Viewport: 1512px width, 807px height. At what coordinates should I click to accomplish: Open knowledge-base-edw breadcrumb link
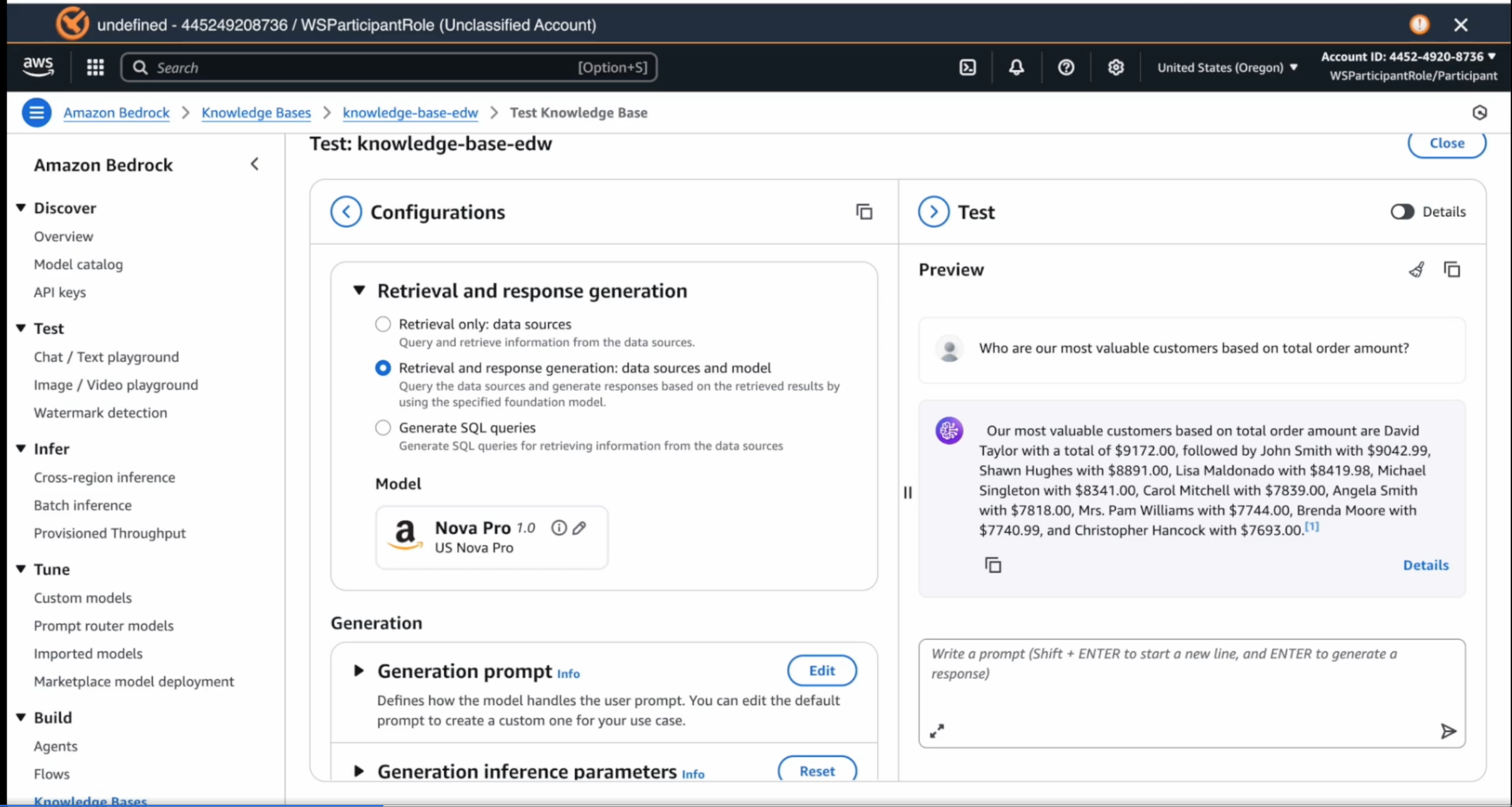(410, 113)
